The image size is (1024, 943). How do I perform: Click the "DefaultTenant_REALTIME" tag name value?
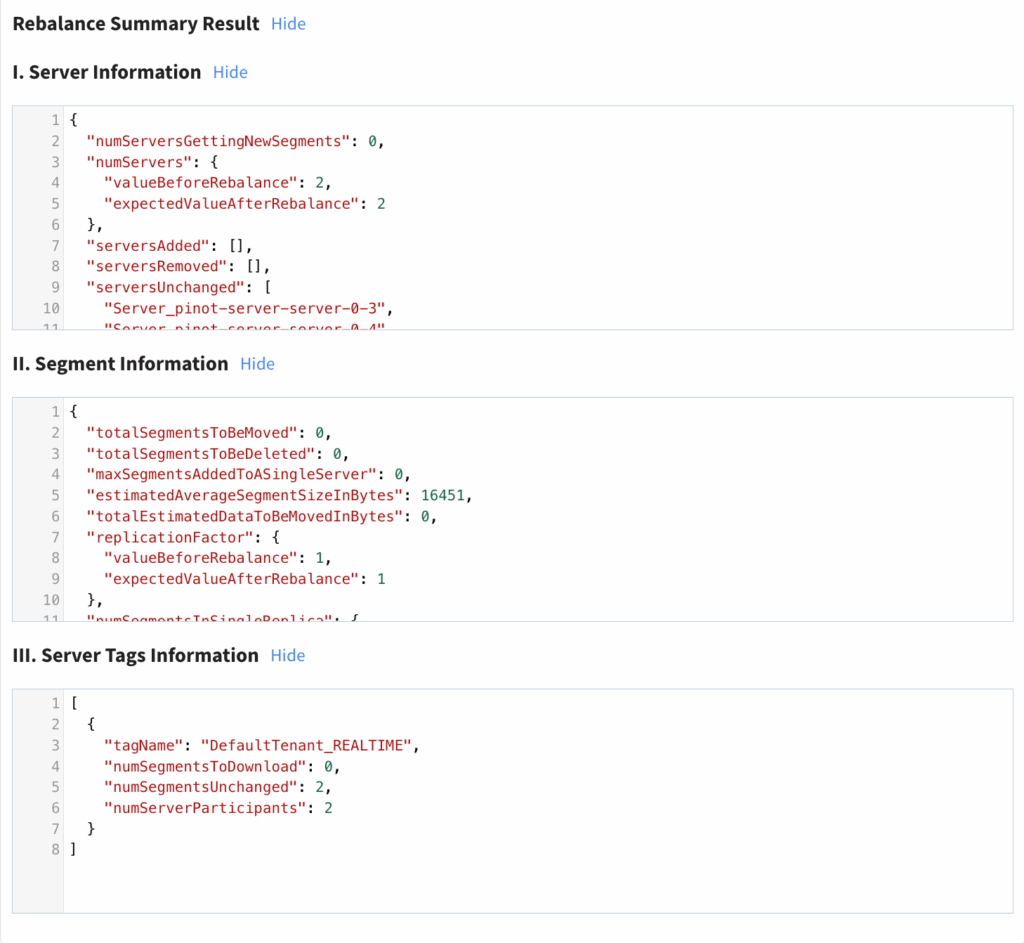tap(305, 746)
